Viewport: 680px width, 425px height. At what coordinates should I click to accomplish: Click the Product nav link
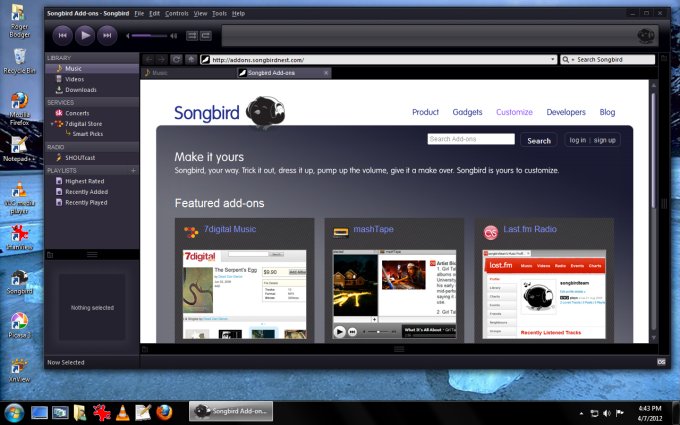425,112
